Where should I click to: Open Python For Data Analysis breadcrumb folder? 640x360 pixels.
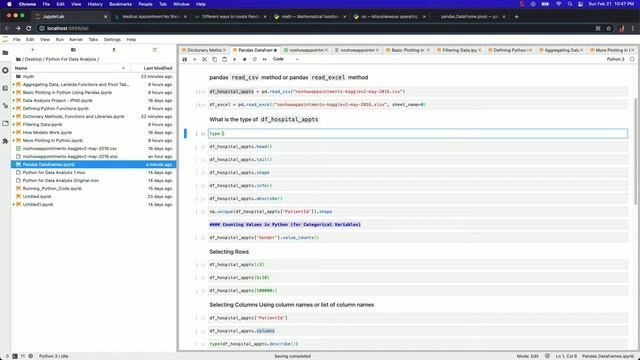pos(71,59)
